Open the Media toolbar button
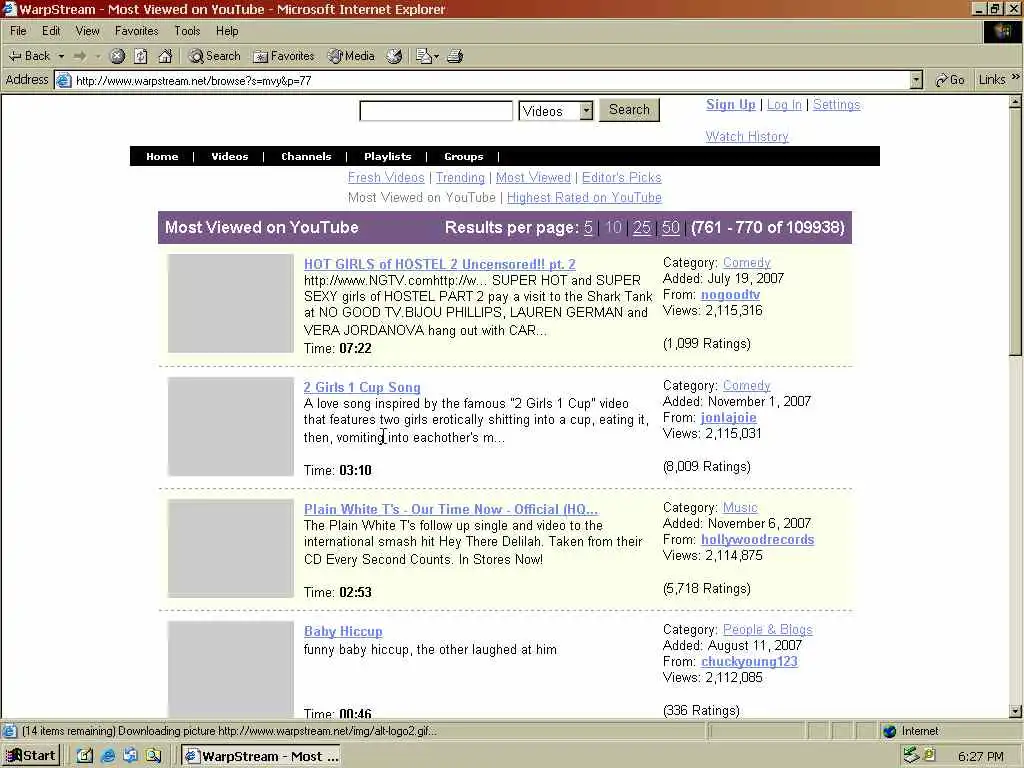Viewport: 1024px width, 768px height. (351, 56)
